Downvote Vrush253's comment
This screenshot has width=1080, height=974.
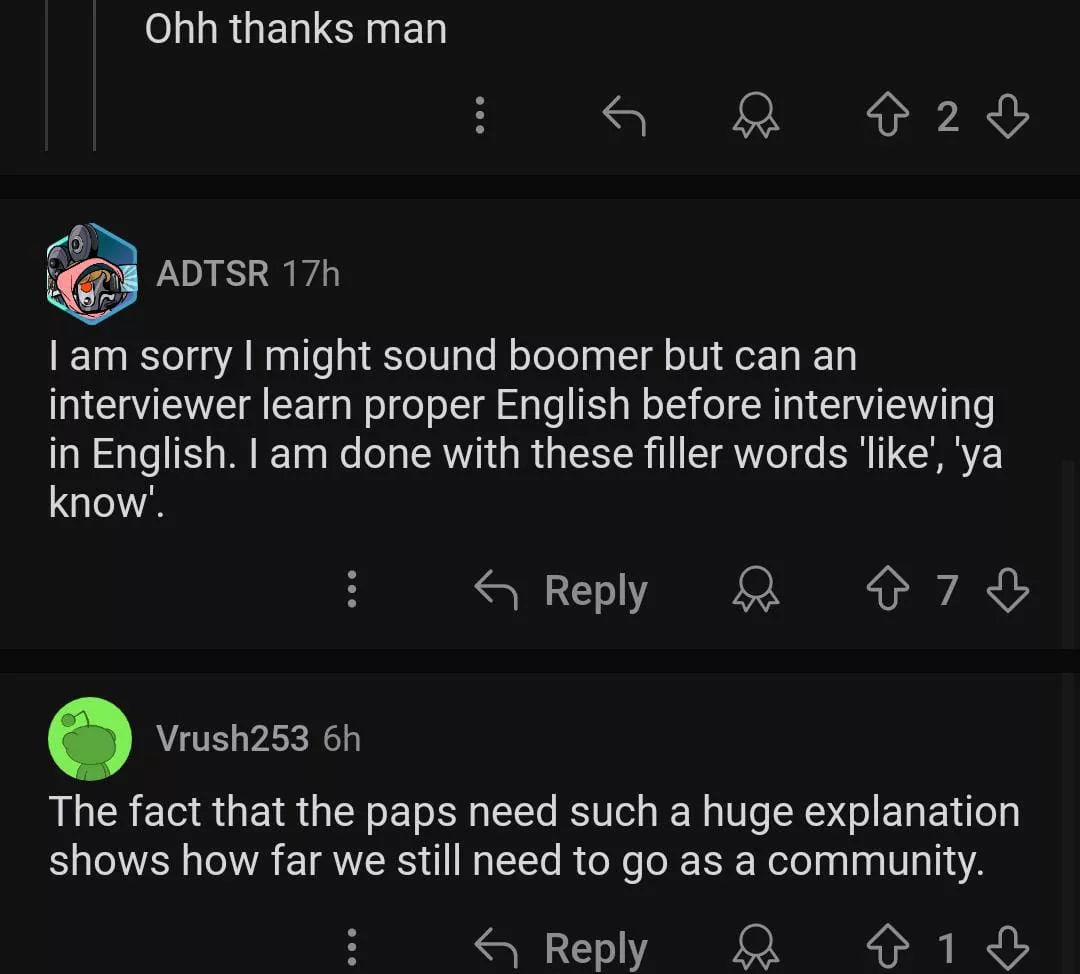pyautogui.click(x=1007, y=946)
